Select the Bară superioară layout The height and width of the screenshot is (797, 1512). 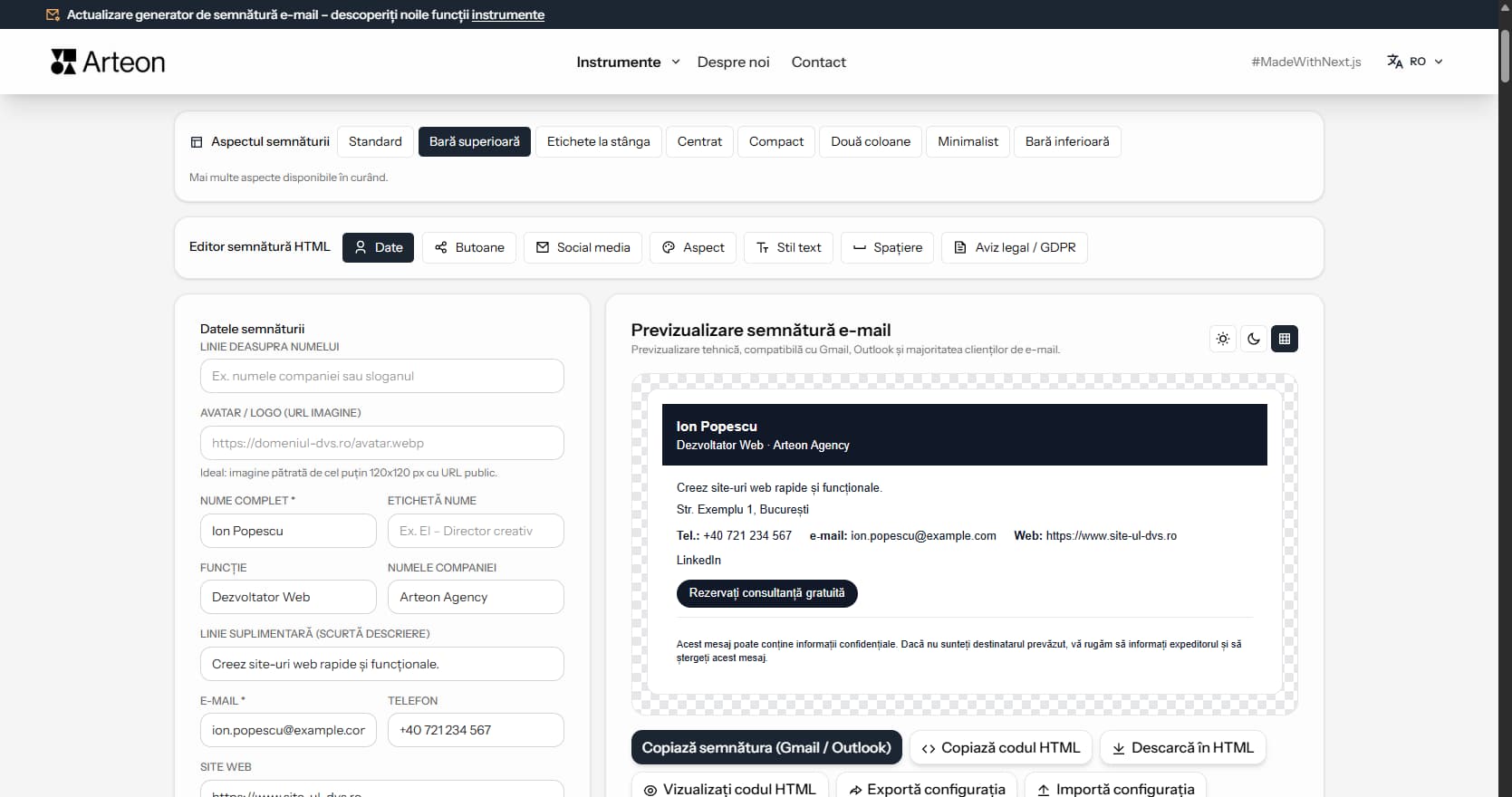475,141
